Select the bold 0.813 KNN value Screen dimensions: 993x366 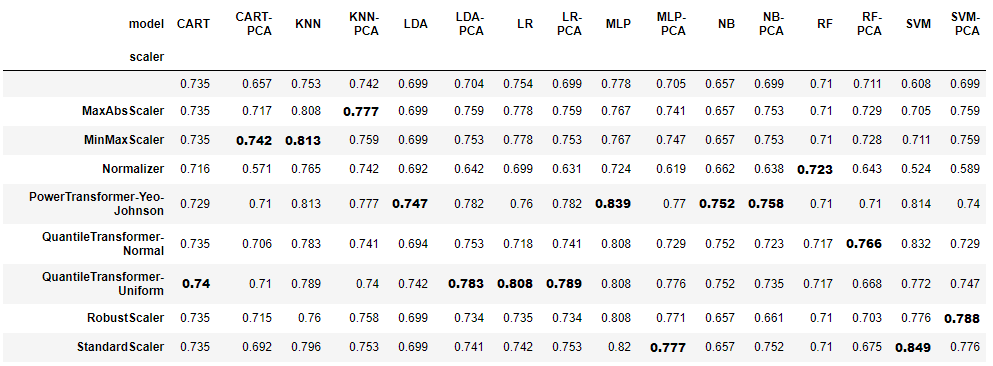click(305, 141)
